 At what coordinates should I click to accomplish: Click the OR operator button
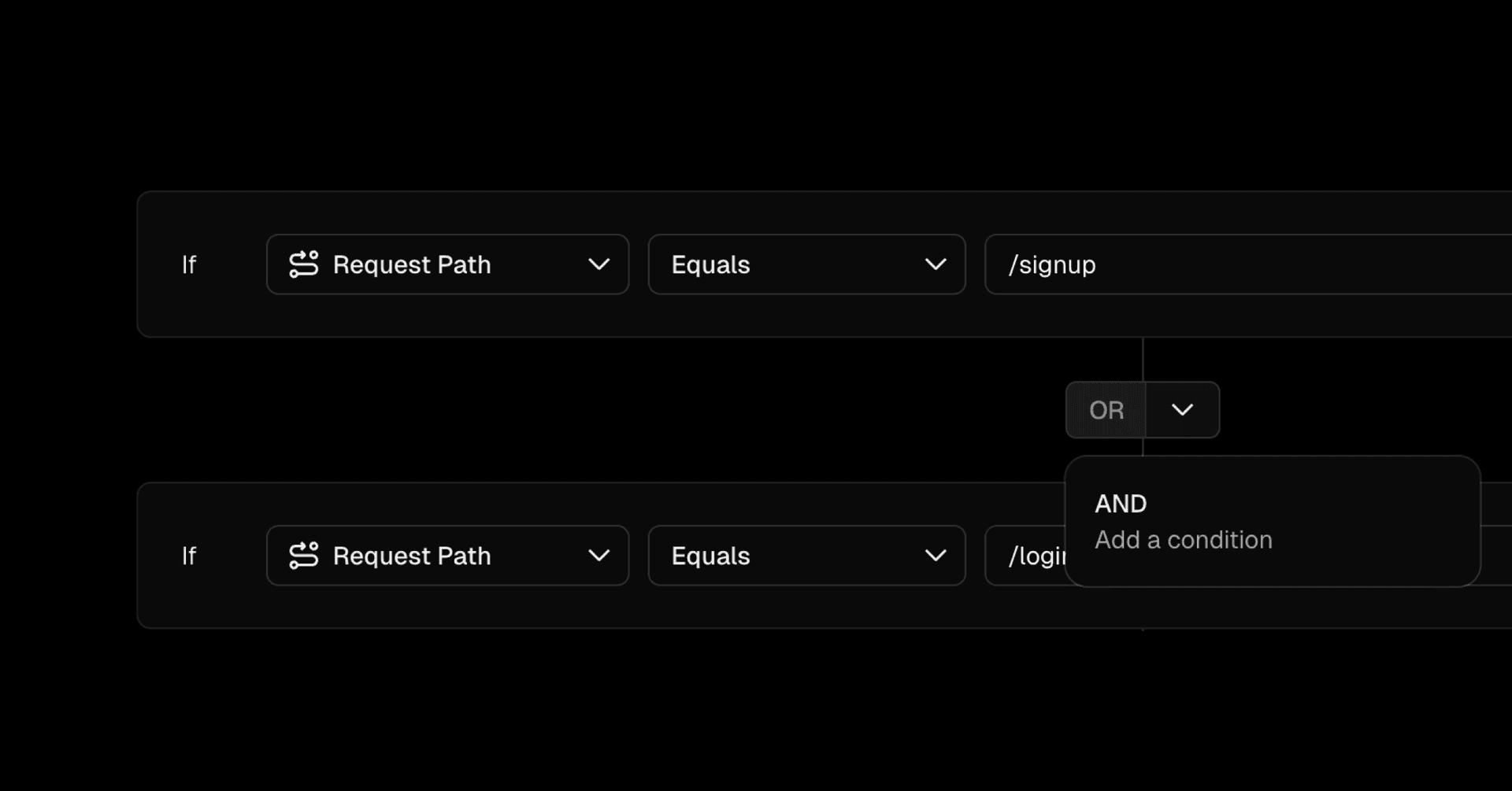pos(1106,410)
